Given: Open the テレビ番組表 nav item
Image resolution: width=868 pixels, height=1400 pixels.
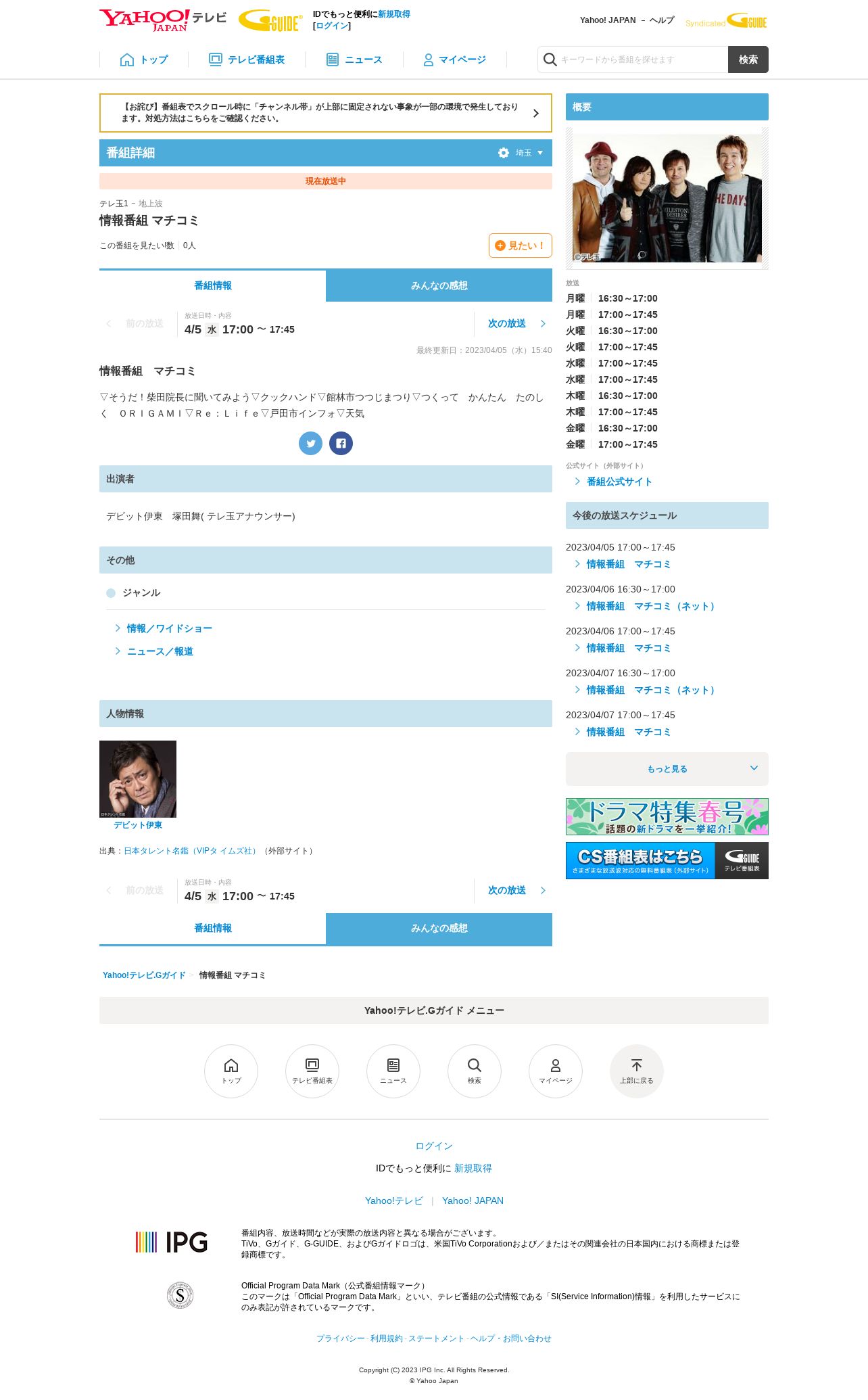Looking at the screenshot, I should click(247, 60).
